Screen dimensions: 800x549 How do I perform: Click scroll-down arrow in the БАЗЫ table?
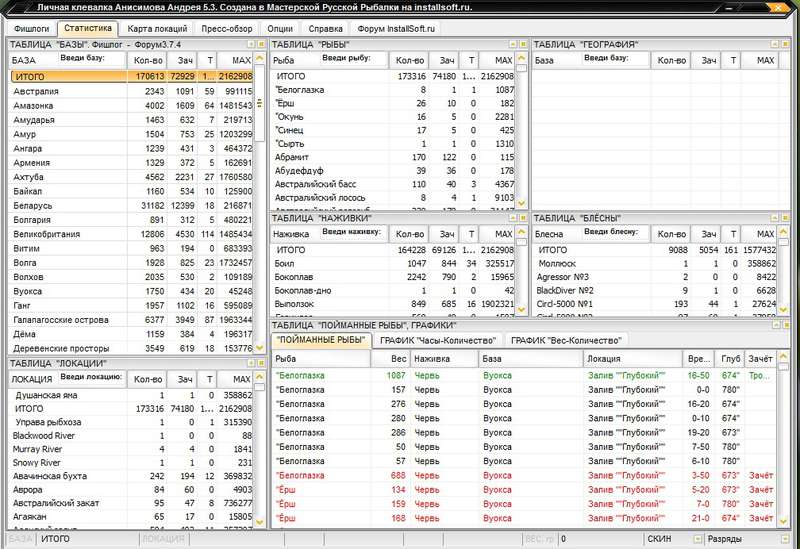[x=260, y=348]
